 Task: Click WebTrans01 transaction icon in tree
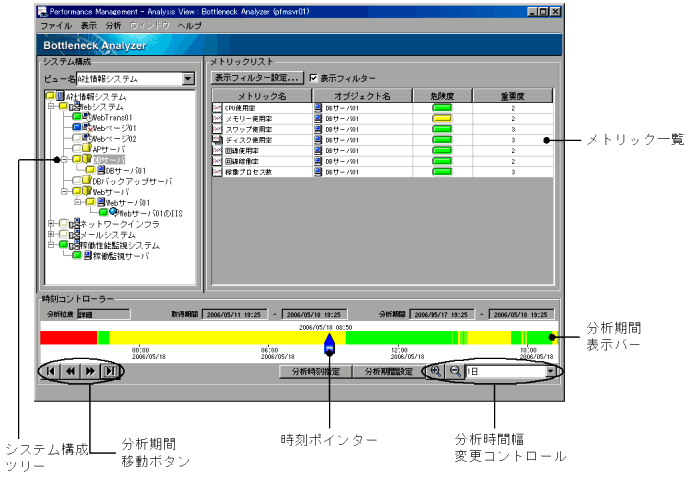point(87,117)
